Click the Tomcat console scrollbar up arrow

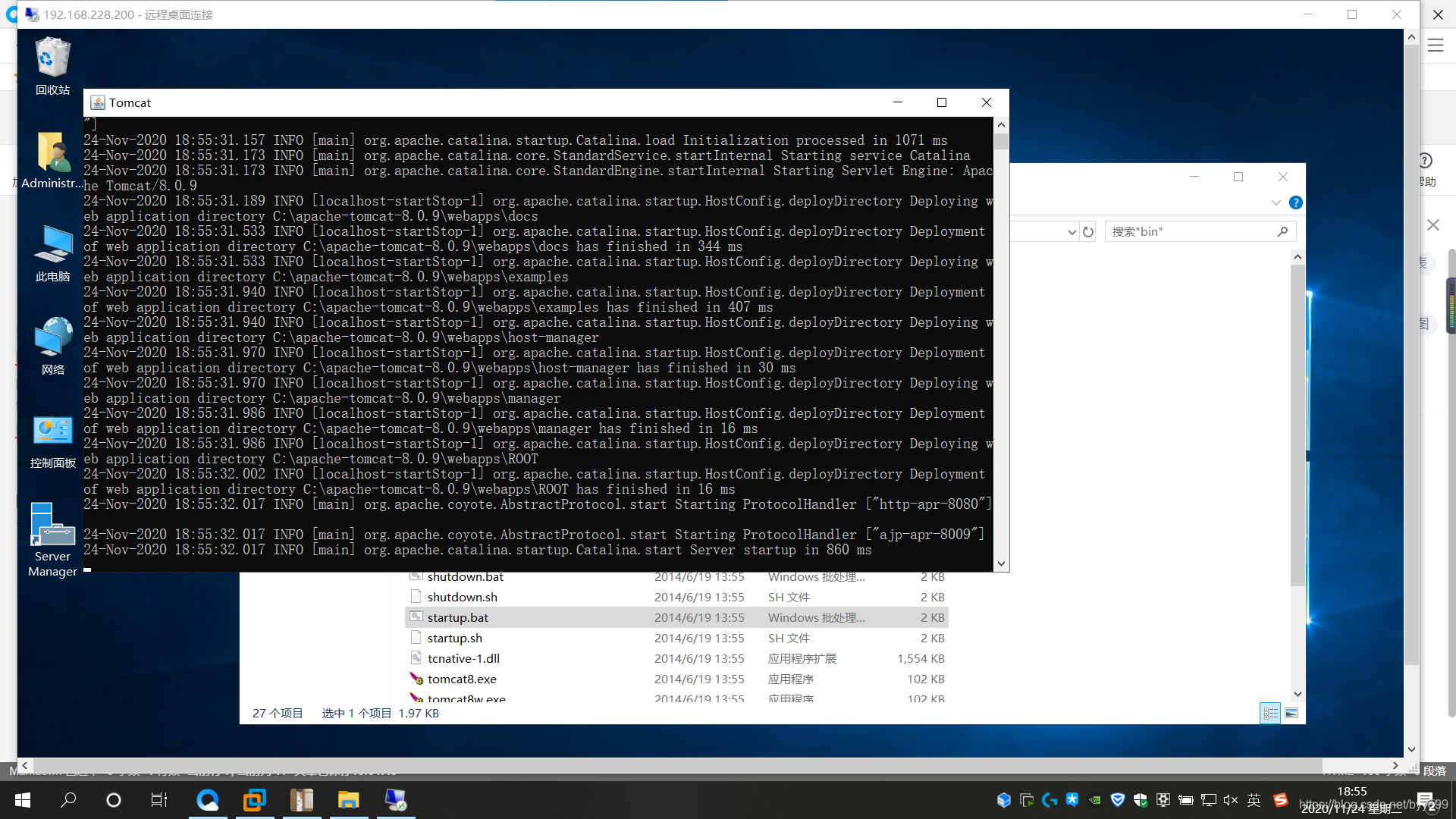(1001, 125)
